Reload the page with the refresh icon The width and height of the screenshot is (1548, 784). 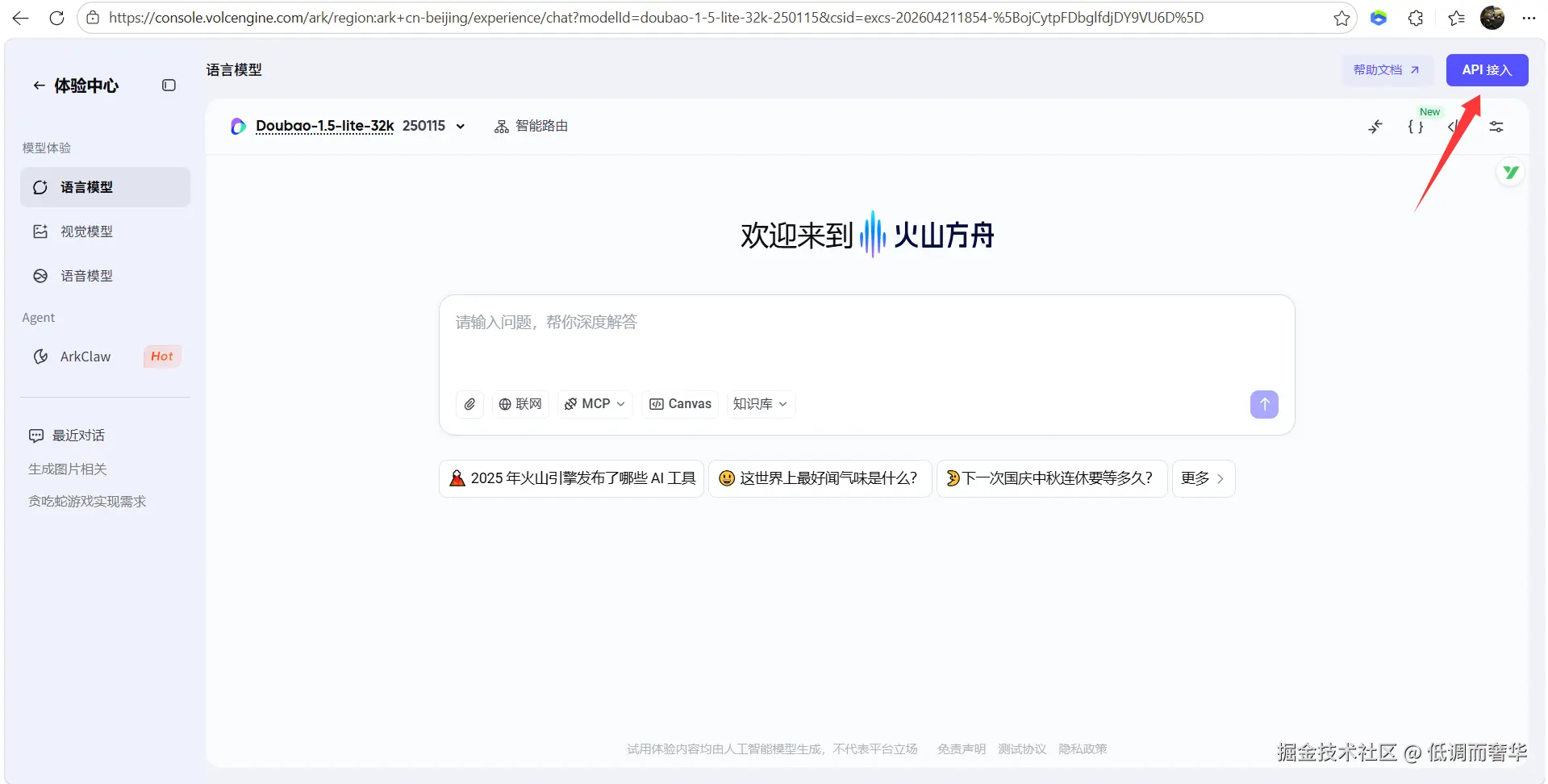click(x=56, y=18)
